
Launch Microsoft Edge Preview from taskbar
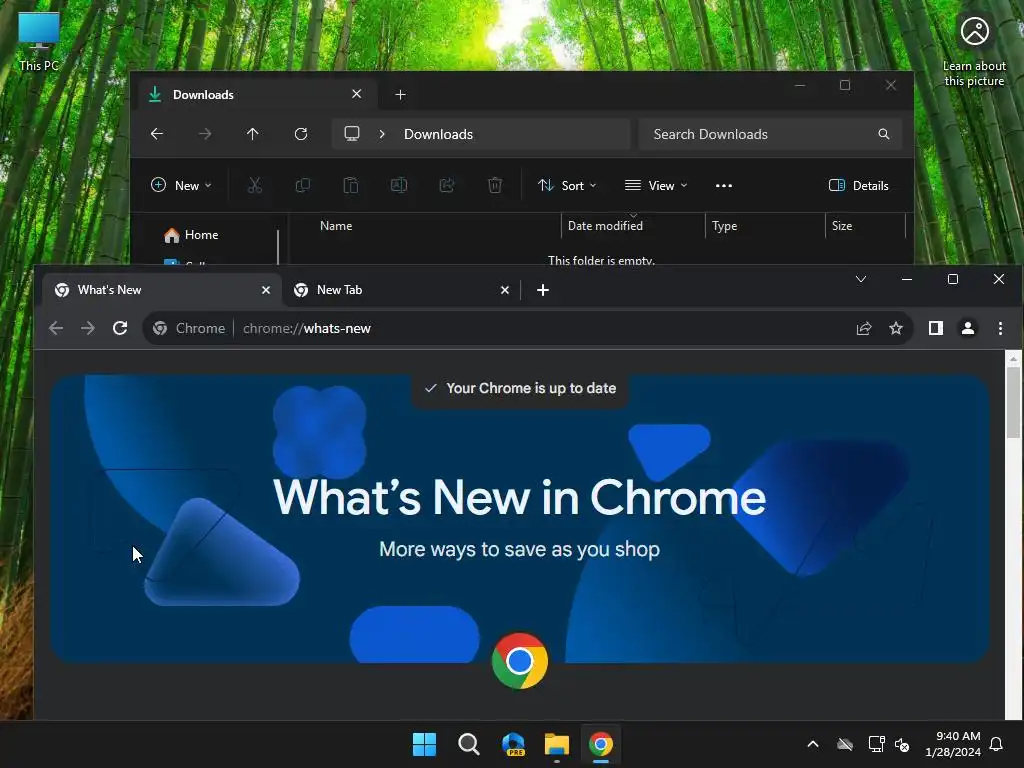pos(513,744)
